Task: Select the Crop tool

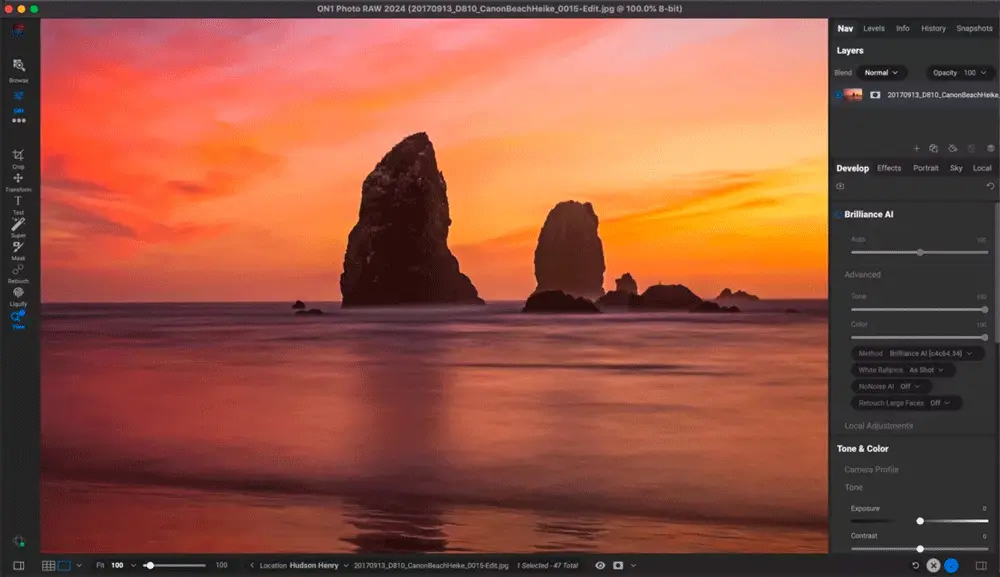Action: click(x=18, y=155)
